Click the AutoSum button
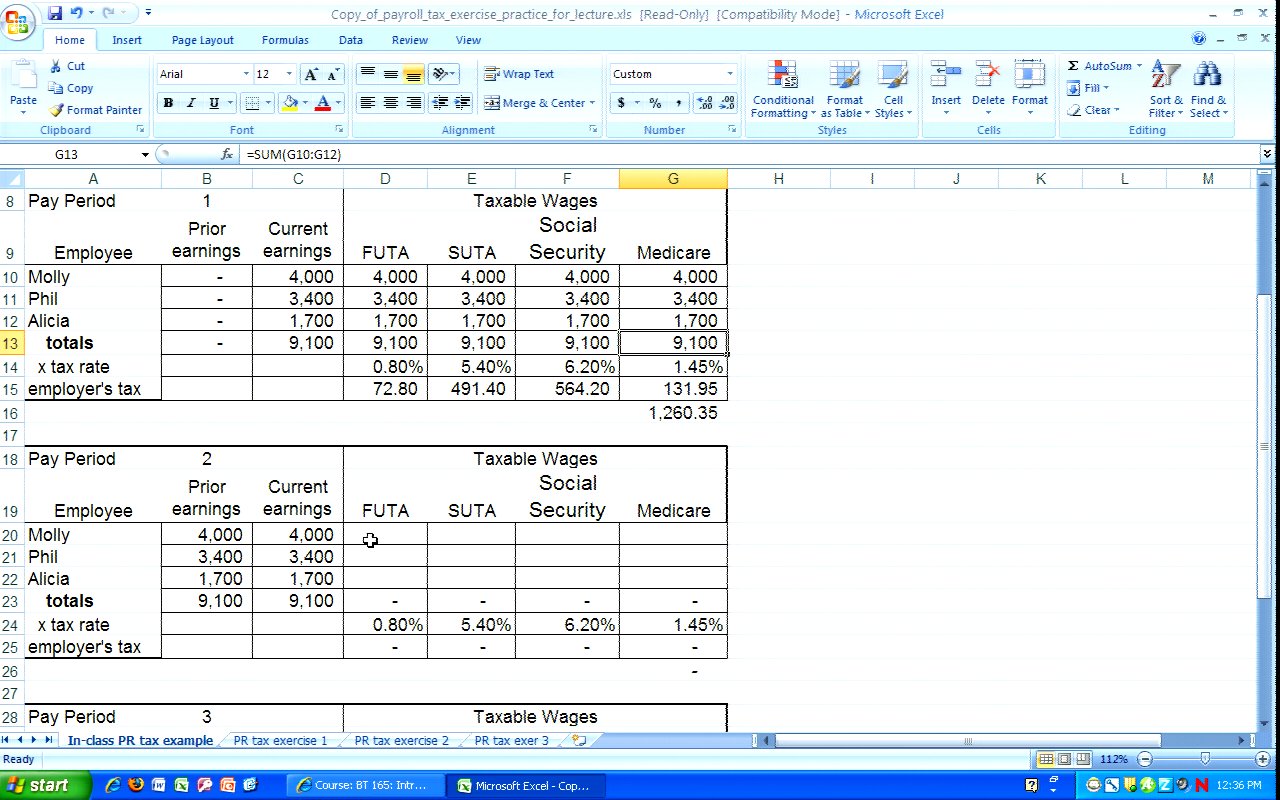1280x800 pixels. pos(1099,66)
